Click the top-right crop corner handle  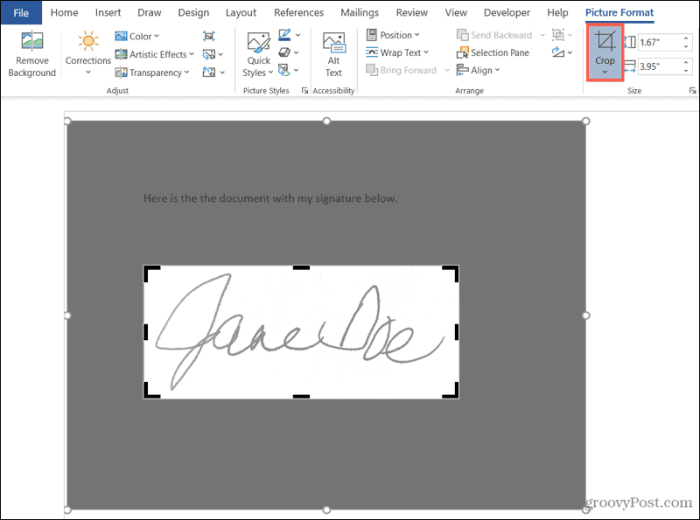[x=454, y=270]
